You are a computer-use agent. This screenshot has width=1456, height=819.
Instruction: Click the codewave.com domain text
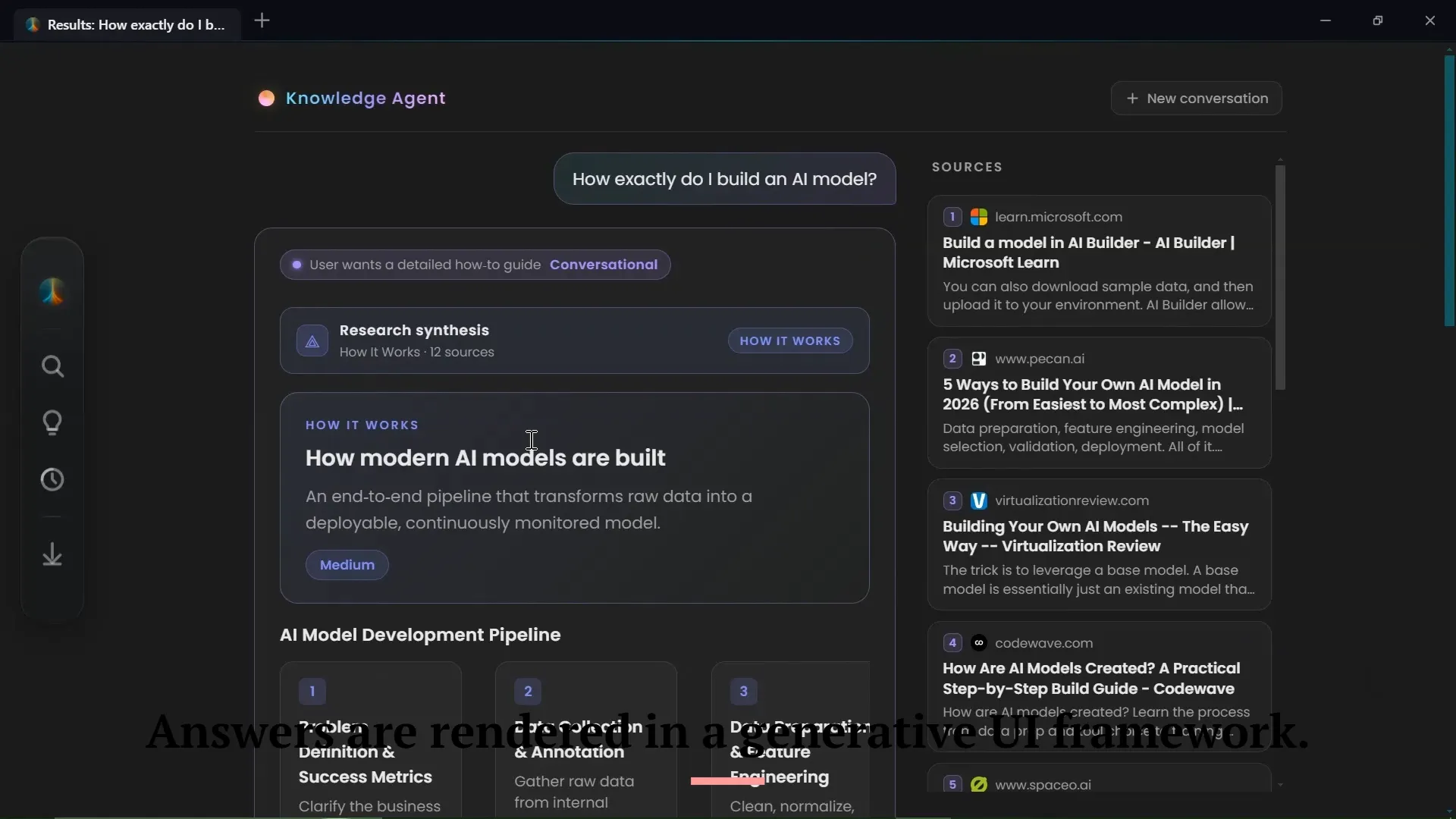[1043, 643]
